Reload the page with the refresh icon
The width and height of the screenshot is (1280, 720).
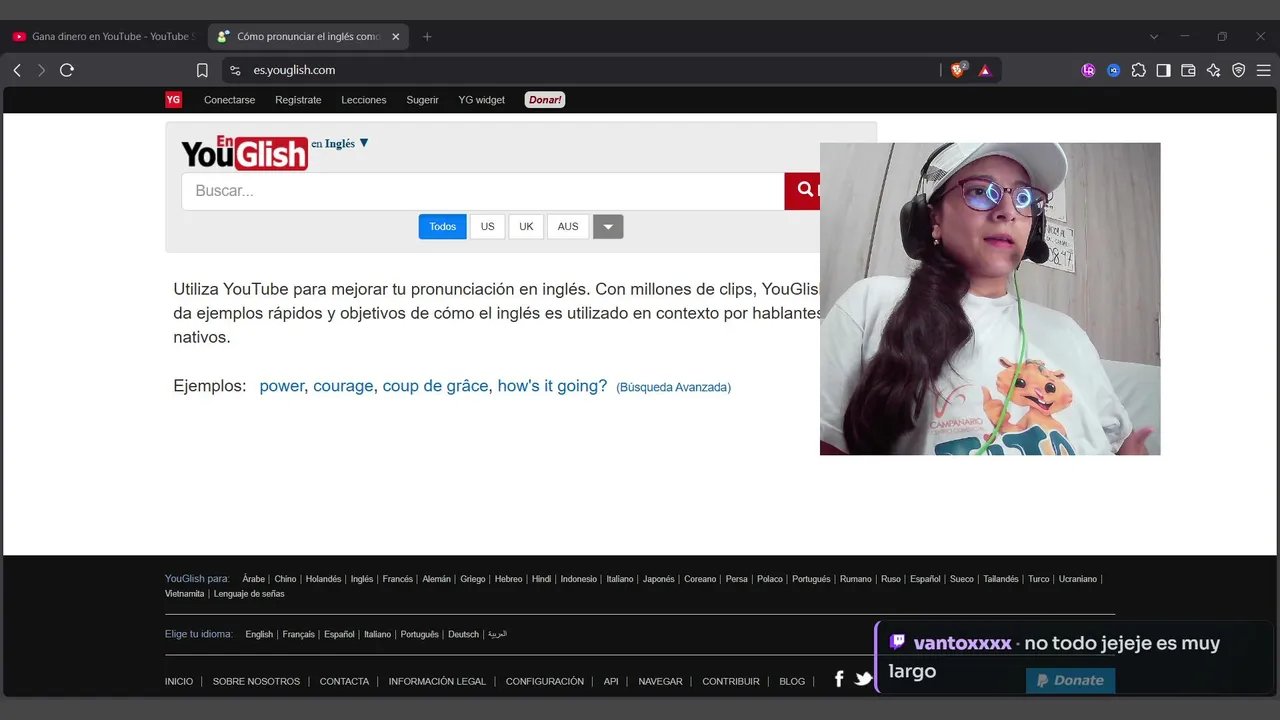pos(67,70)
